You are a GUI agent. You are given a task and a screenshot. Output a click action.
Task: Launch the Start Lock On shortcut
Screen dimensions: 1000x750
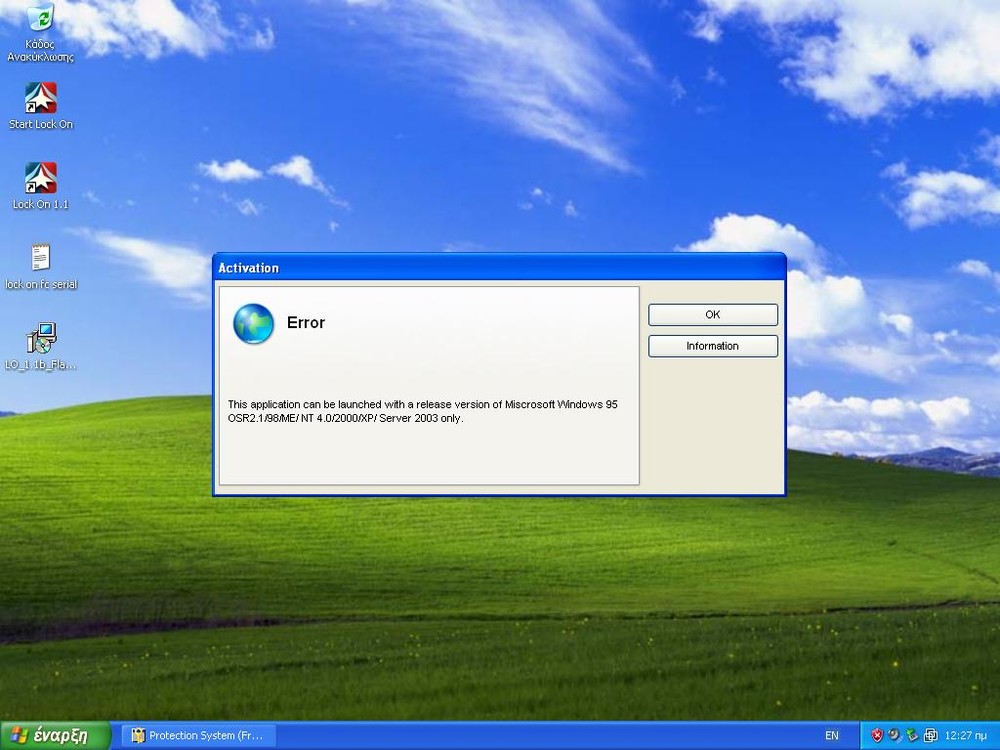point(41,98)
